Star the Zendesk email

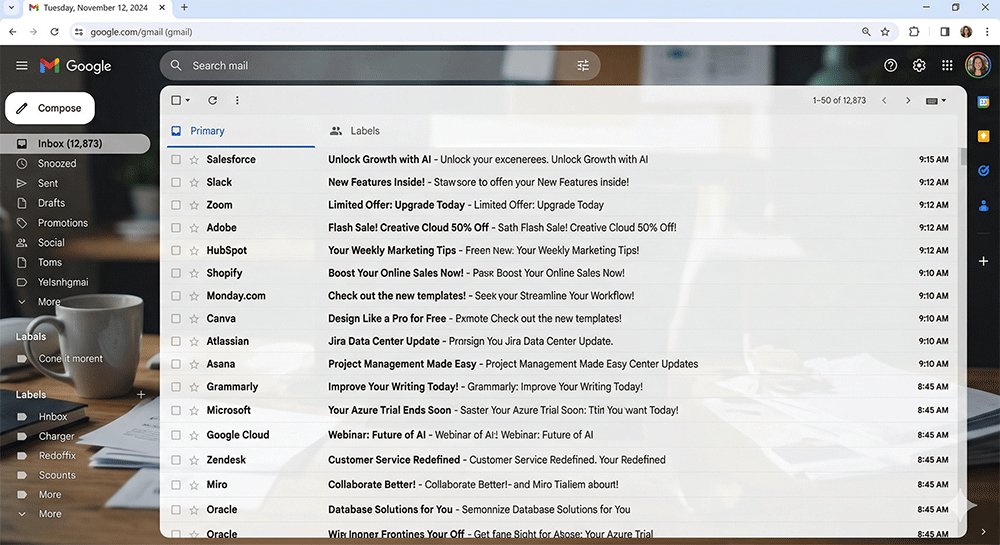pyautogui.click(x=194, y=461)
